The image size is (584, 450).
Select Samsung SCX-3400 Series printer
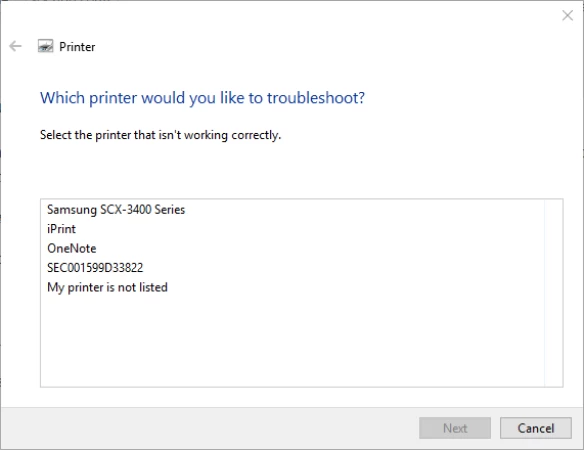pyautogui.click(x=116, y=210)
